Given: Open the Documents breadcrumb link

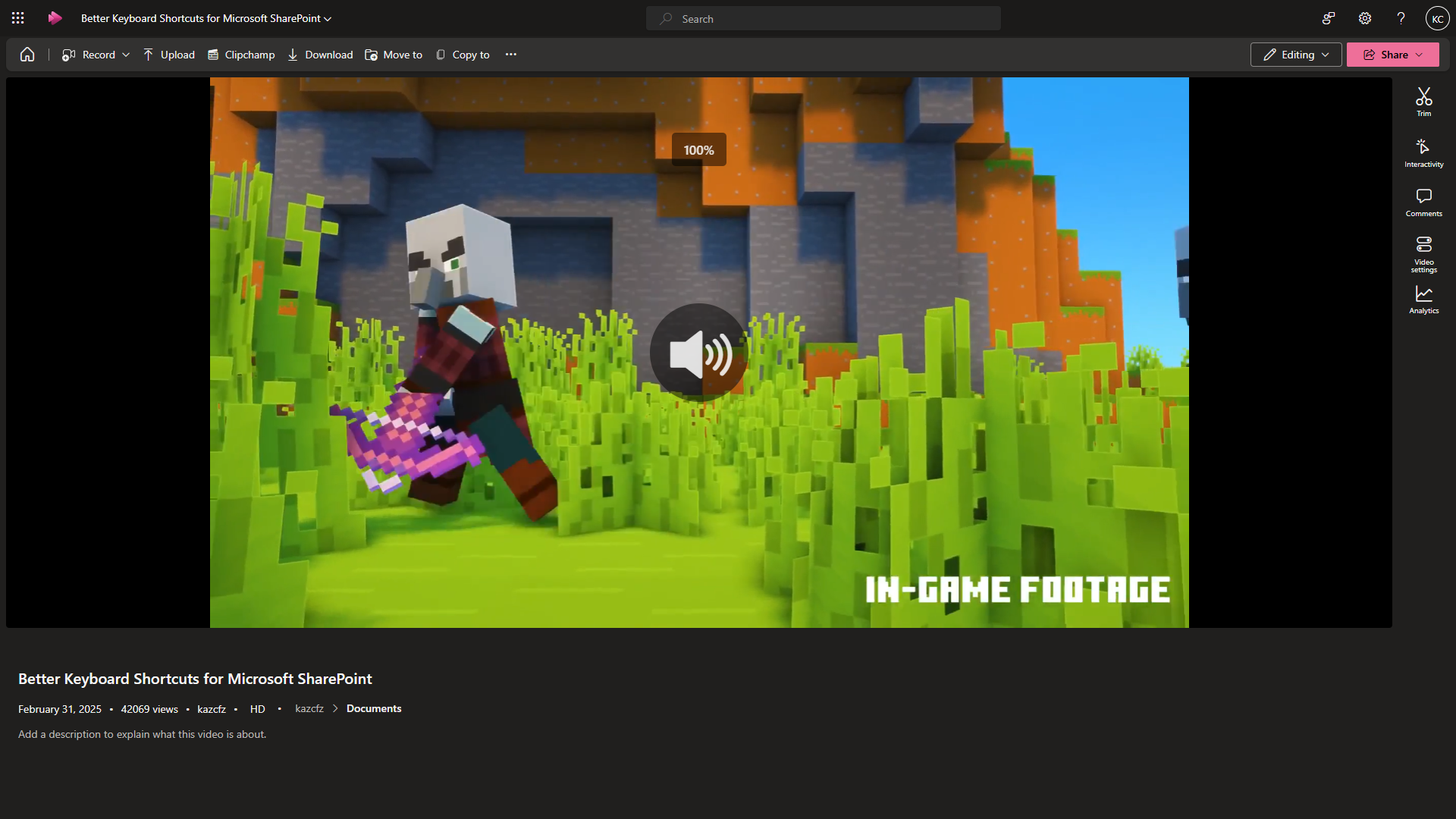Looking at the screenshot, I should point(374,708).
